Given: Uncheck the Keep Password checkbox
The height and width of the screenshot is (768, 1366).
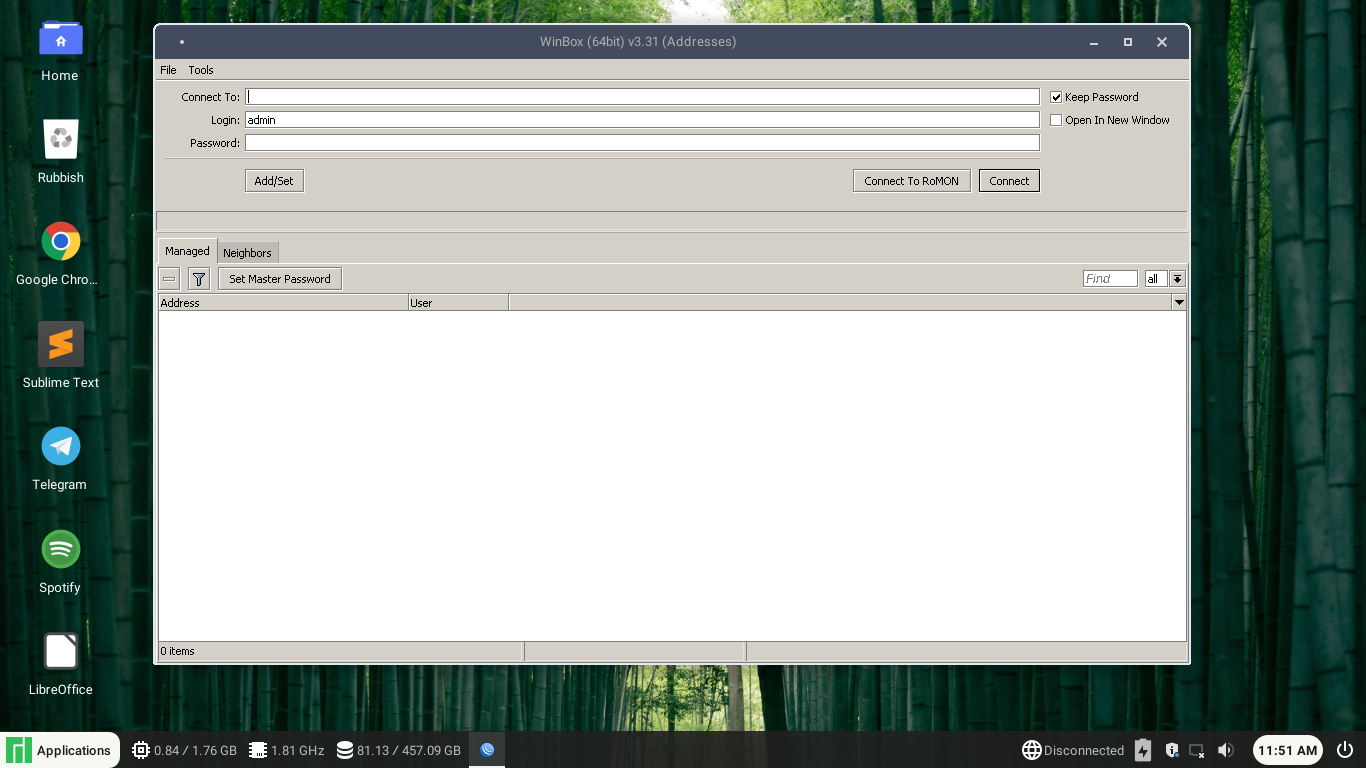Looking at the screenshot, I should [x=1056, y=97].
